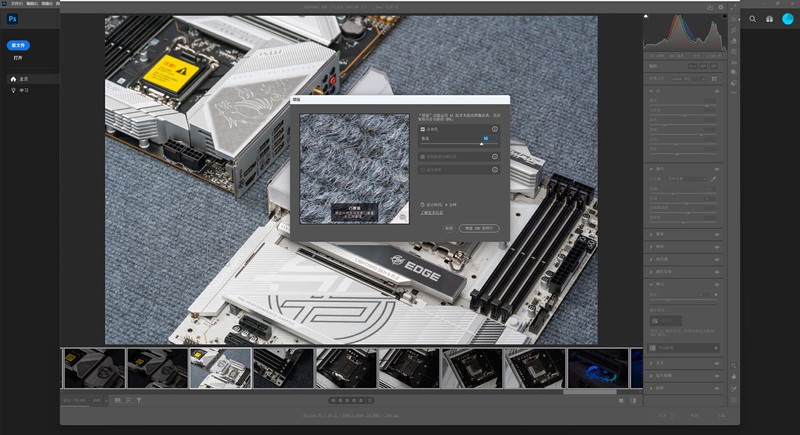Open the profile dropdown
This screenshot has height=435, width=800.
coord(689,79)
